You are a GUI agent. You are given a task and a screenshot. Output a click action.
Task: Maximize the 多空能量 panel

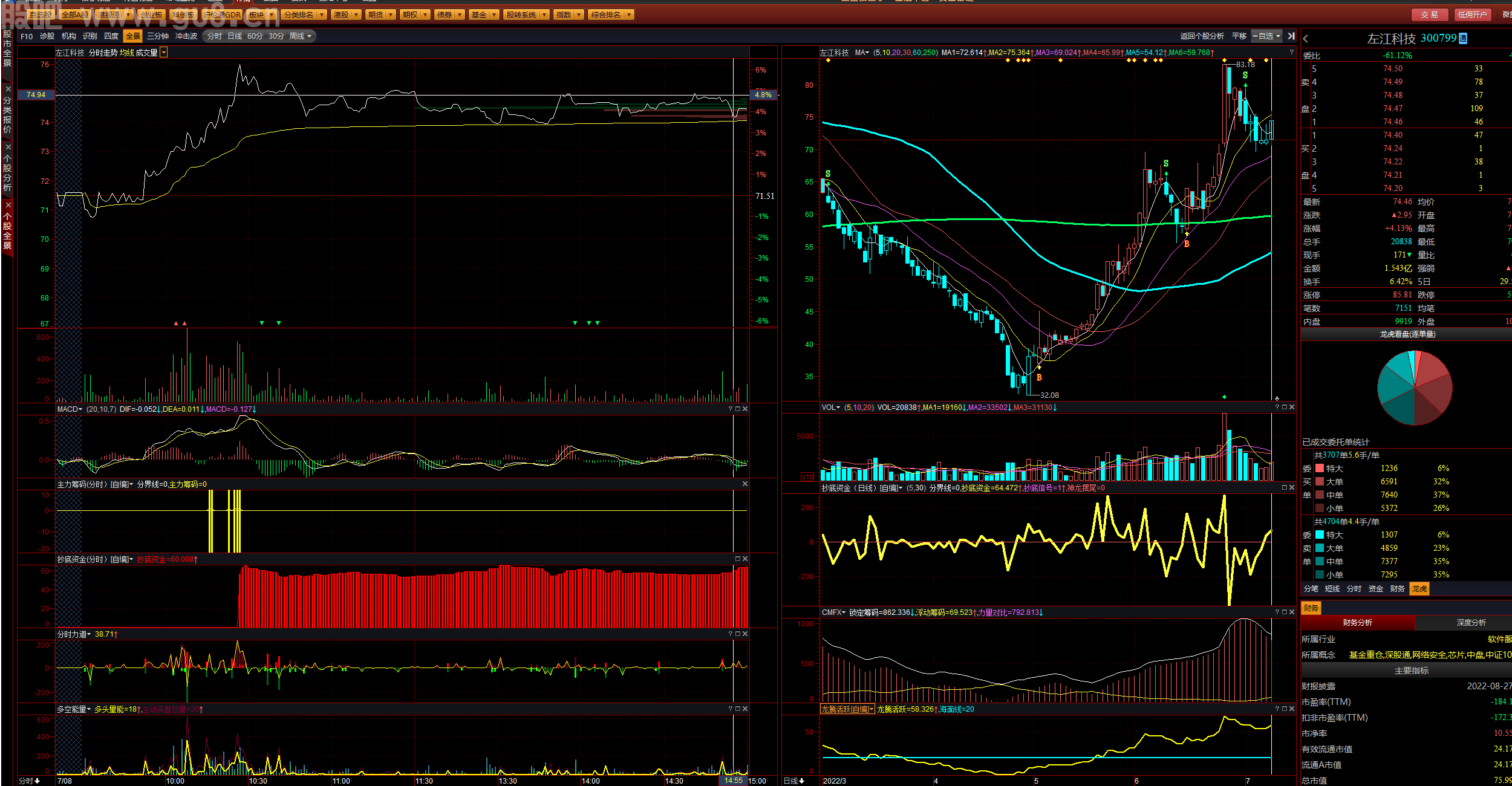(738, 709)
